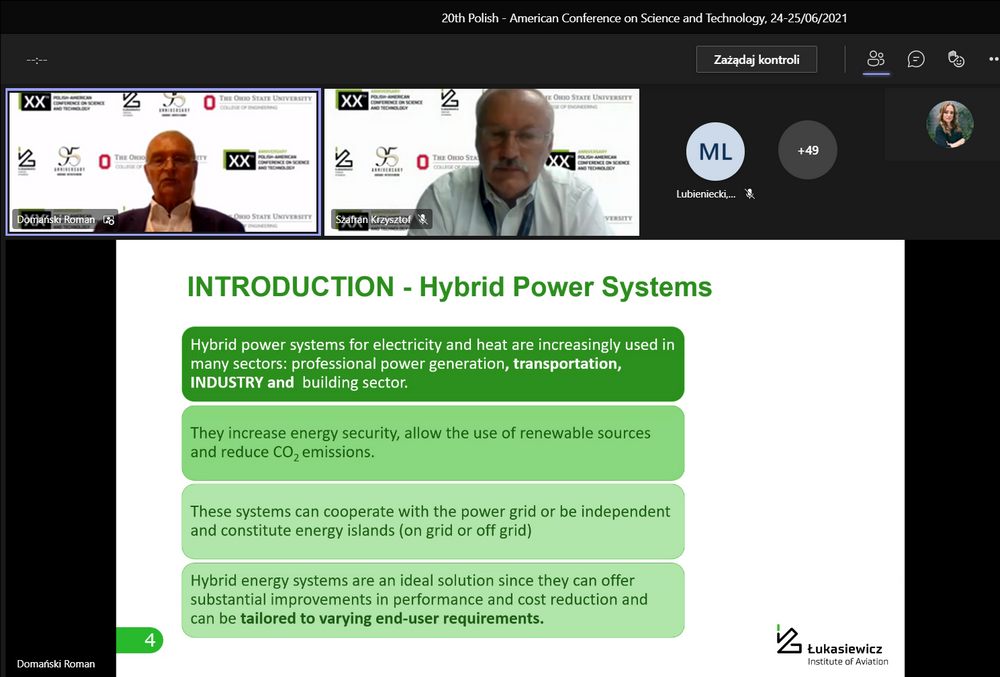Click the Łukasiewicz Institute of Aviation logo
The width and height of the screenshot is (1000, 677).
[832, 646]
